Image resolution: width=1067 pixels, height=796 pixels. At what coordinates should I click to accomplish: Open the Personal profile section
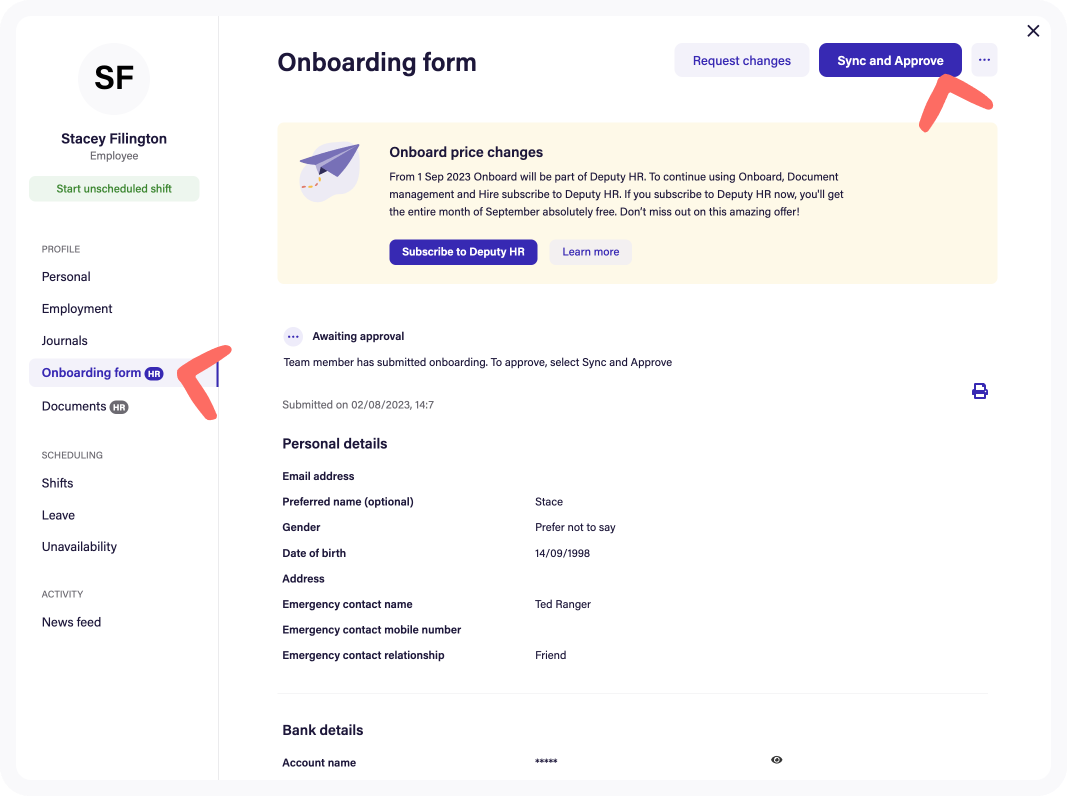66,277
